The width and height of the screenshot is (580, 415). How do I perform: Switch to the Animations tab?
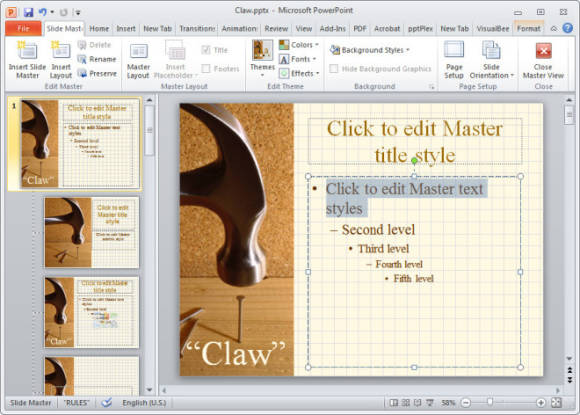239,28
